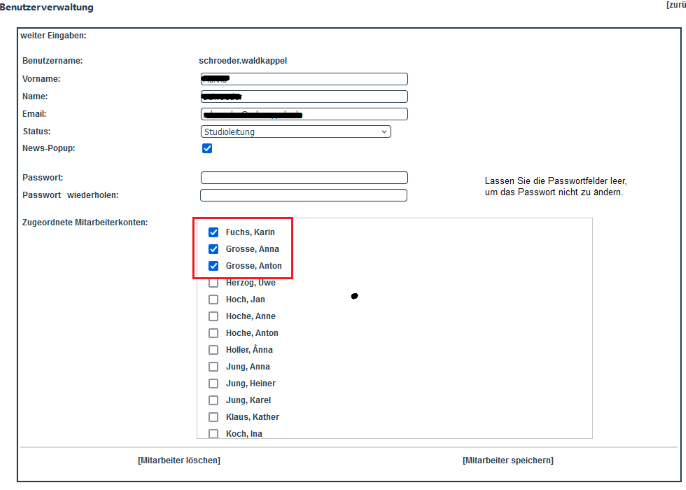The image size is (686, 490).
Task: Focus the Passwort wiederholen field
Action: [304, 195]
